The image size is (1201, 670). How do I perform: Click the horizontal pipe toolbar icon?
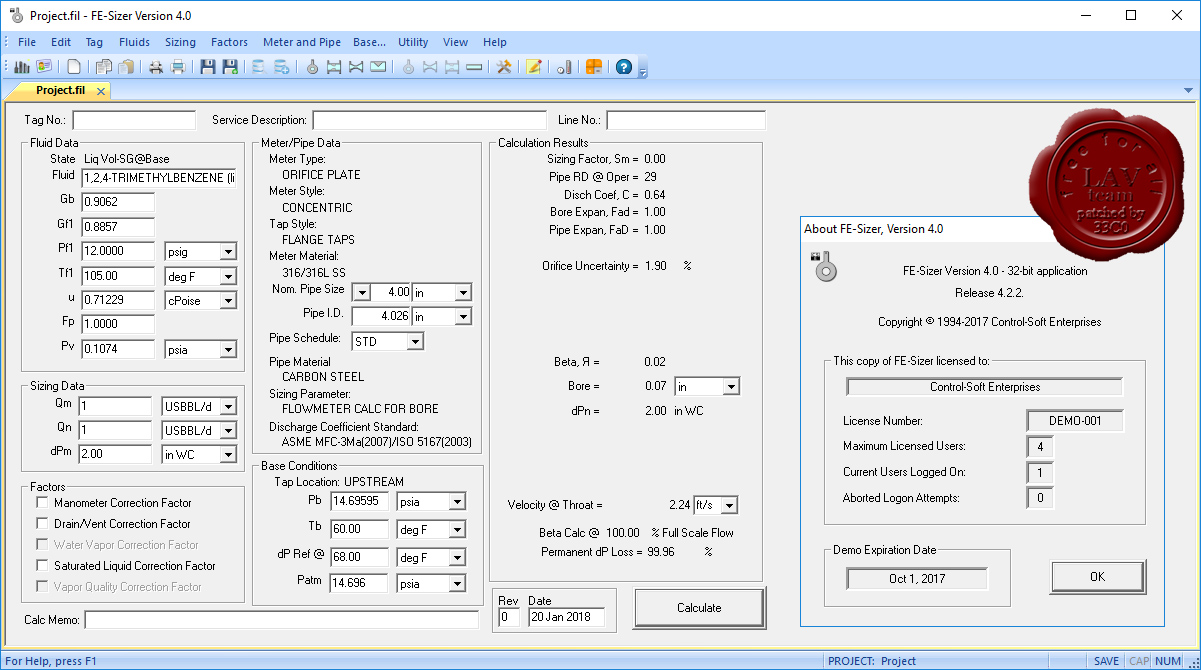click(x=474, y=67)
